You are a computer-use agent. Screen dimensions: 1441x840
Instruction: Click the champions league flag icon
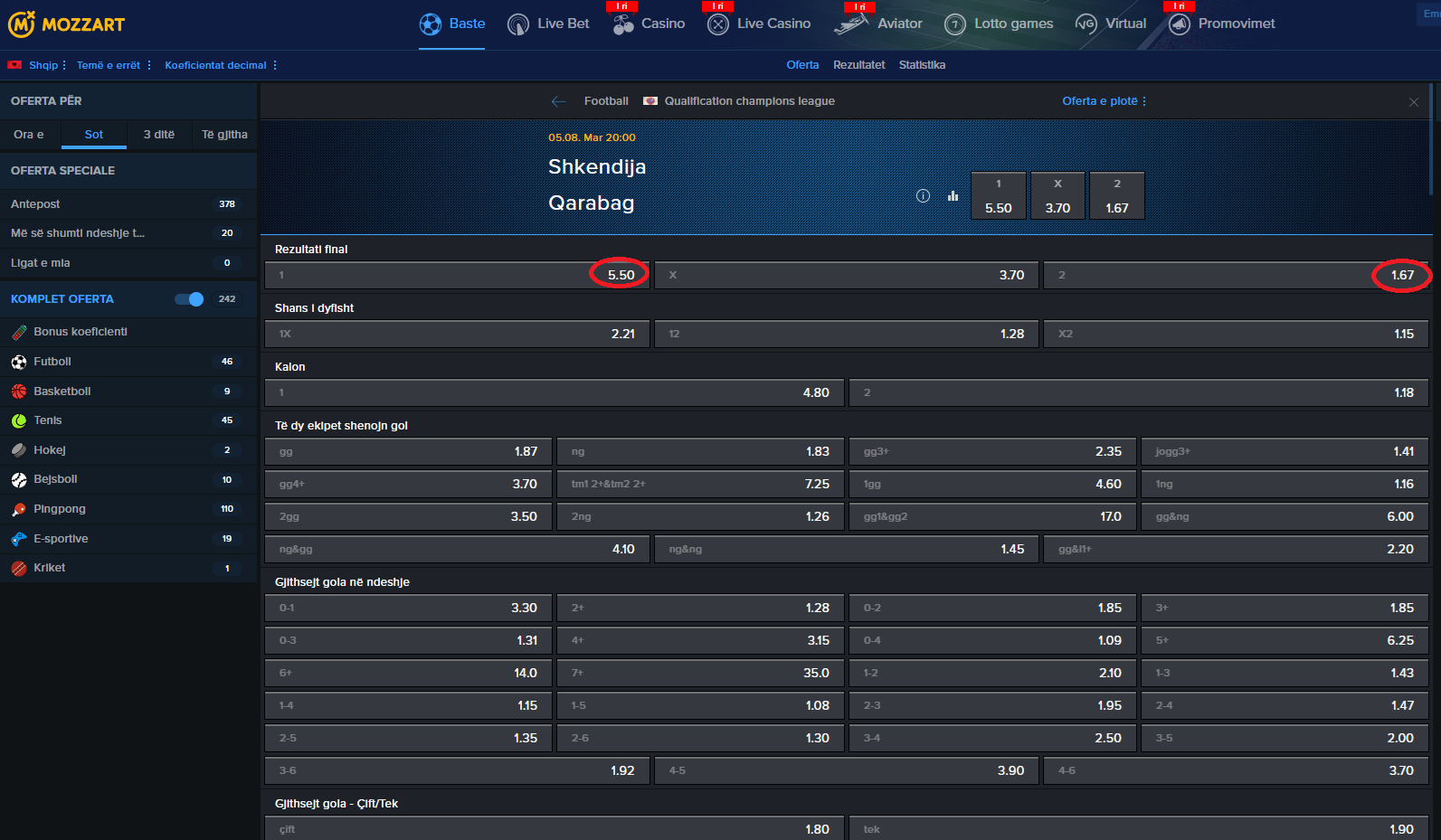pyautogui.click(x=650, y=101)
